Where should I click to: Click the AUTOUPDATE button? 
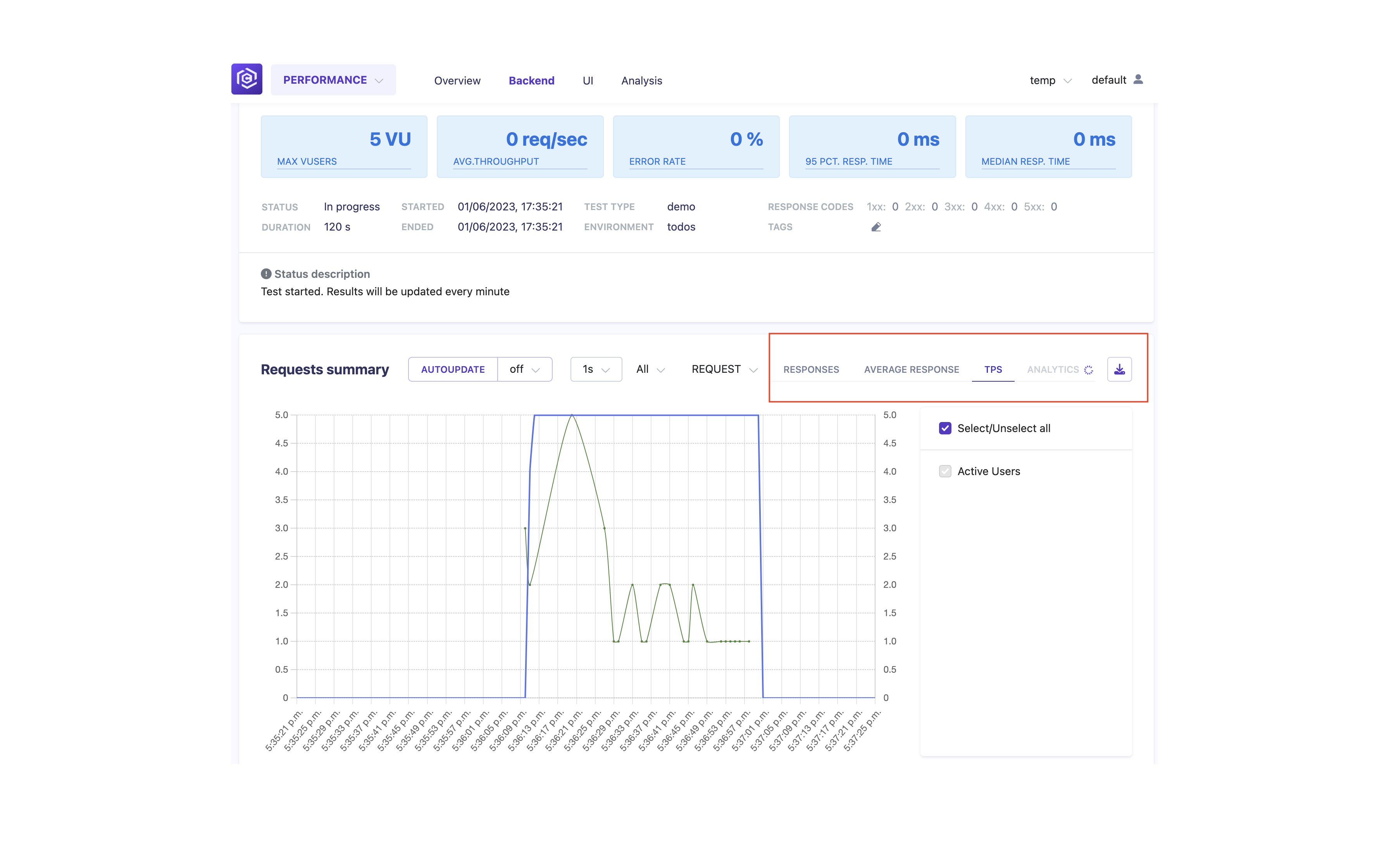pyautogui.click(x=453, y=369)
